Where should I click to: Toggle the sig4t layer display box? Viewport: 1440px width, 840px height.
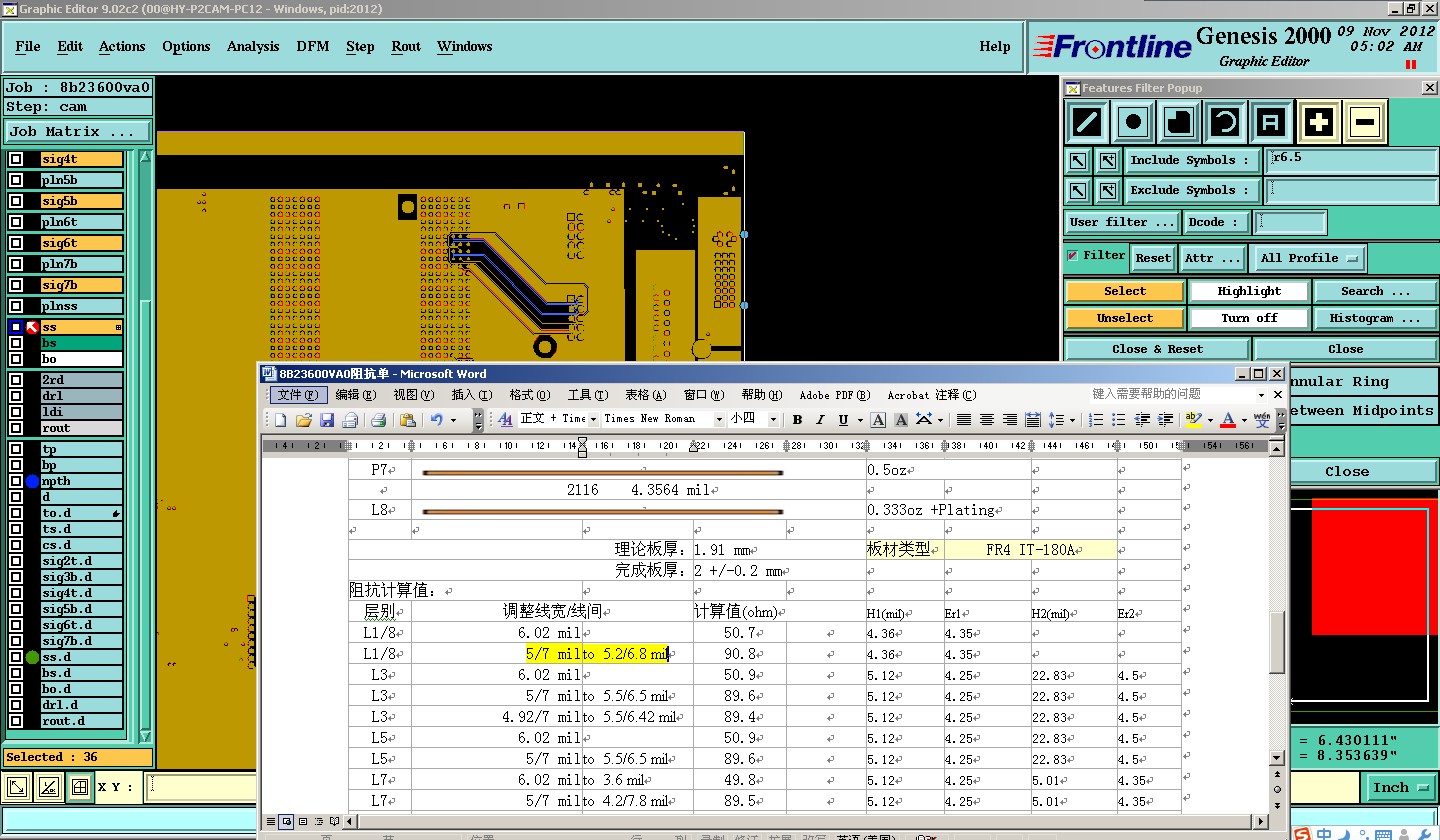16,159
